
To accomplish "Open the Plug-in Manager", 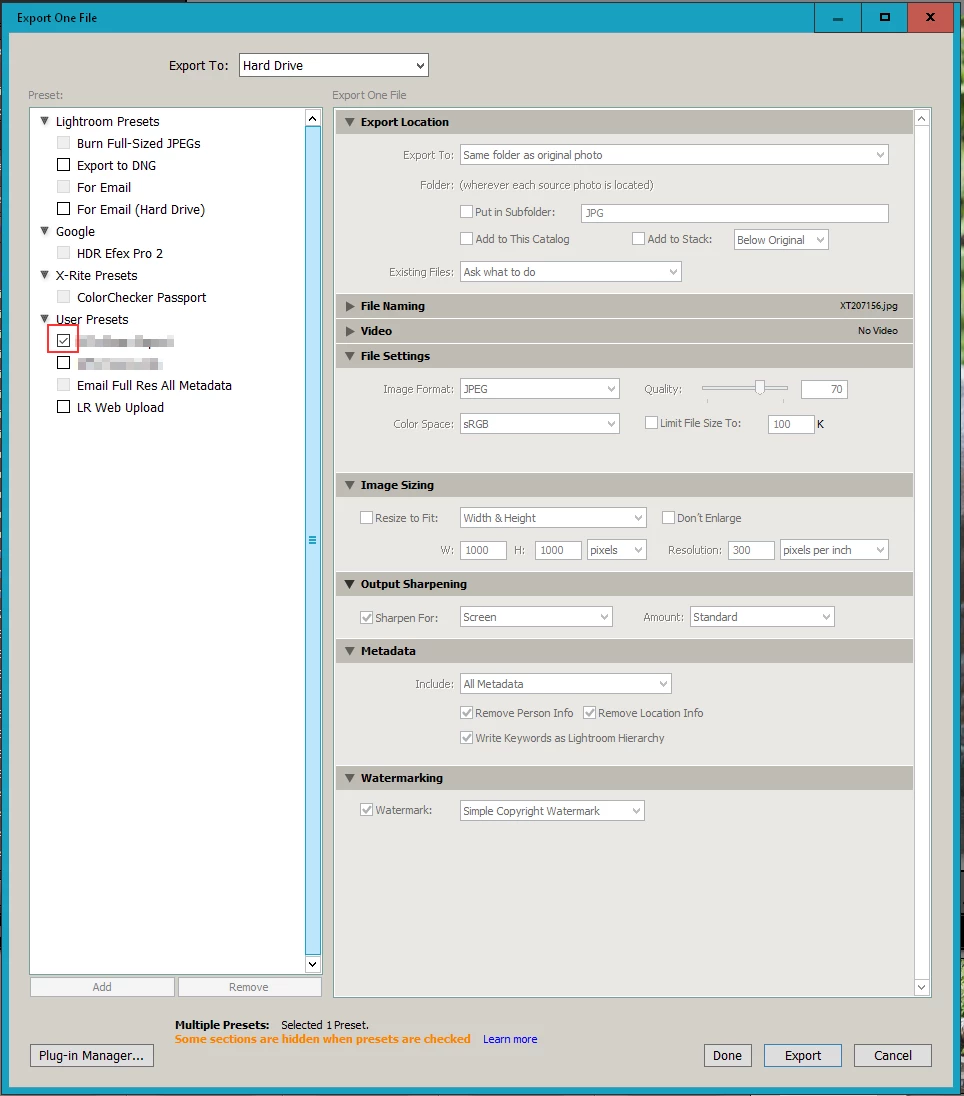I will [x=92, y=1055].
